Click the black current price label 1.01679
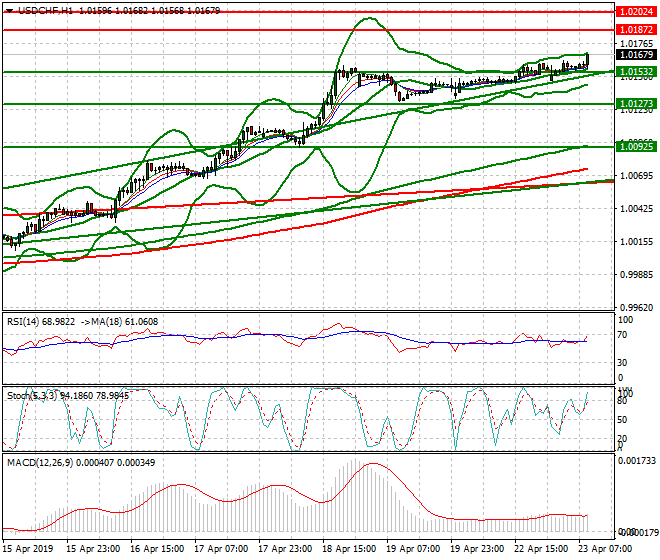This screenshot has width=660, height=560. pos(636,54)
